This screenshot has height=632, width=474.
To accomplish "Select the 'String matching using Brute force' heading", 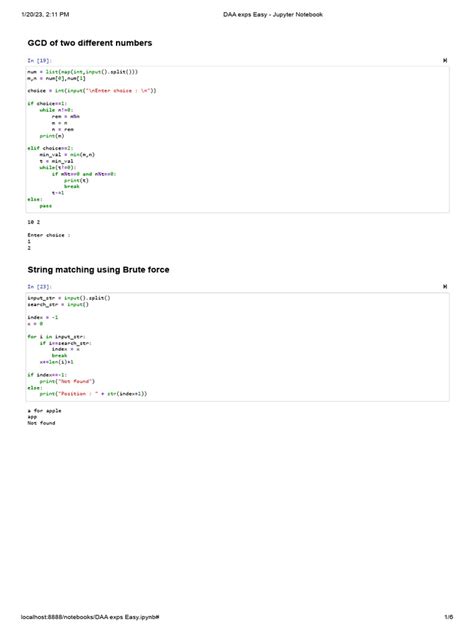I will [x=98, y=270].
